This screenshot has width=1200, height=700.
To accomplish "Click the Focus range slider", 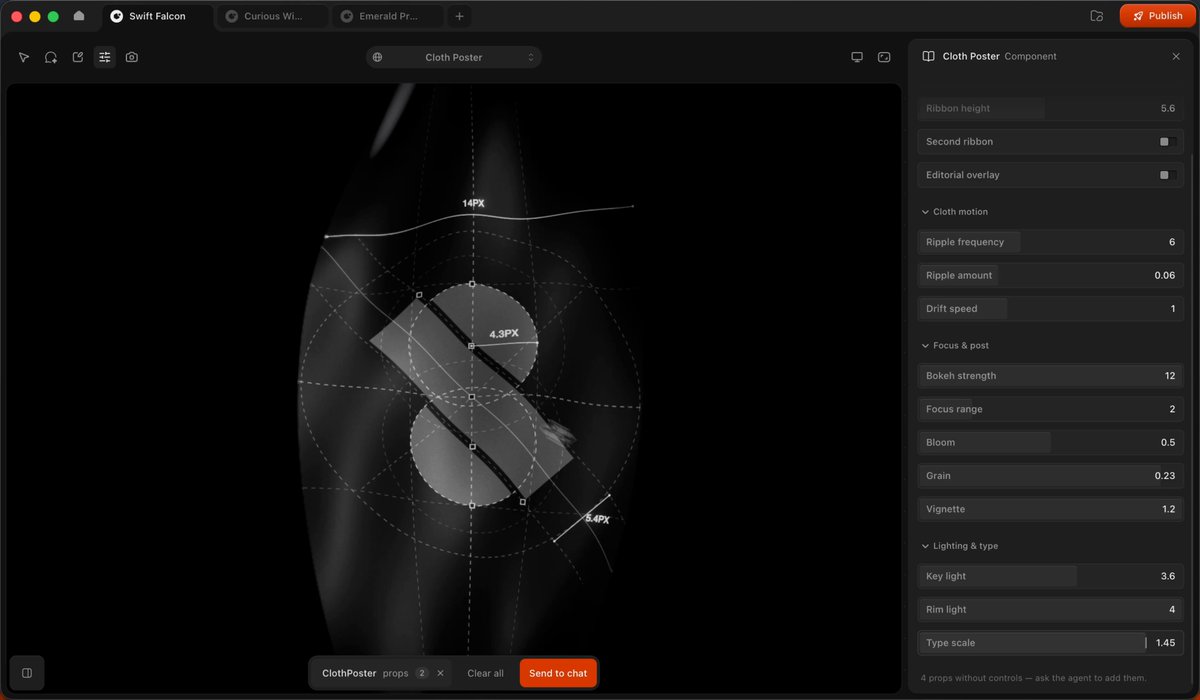I will [1050, 409].
